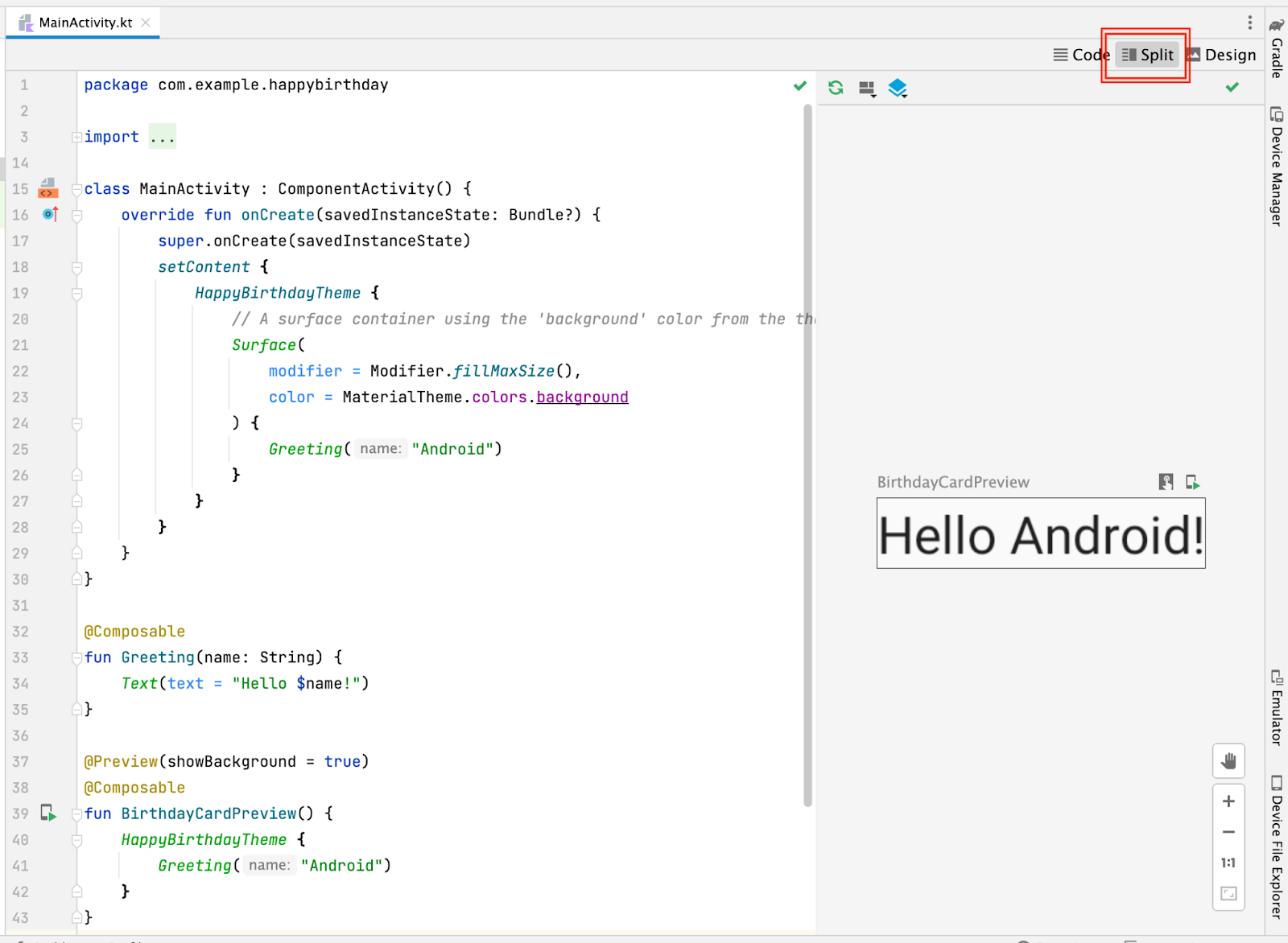Viewport: 1288px width, 943px height.
Task: Open the Emulator tool window
Action: tap(1276, 707)
